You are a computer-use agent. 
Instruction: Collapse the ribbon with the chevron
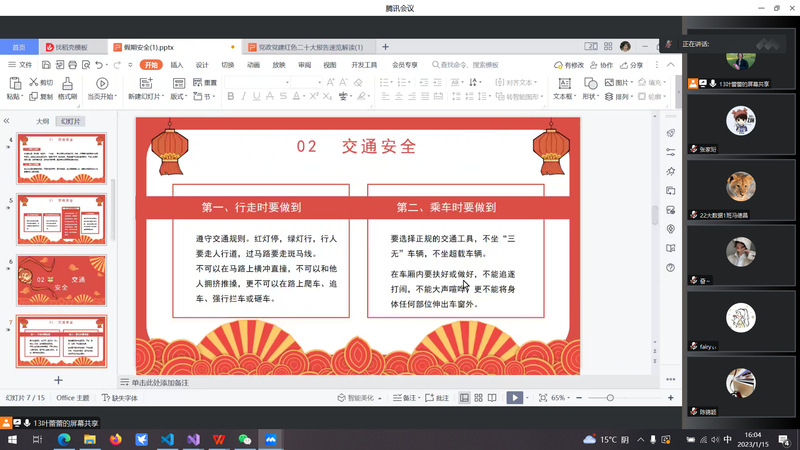[x=671, y=65]
